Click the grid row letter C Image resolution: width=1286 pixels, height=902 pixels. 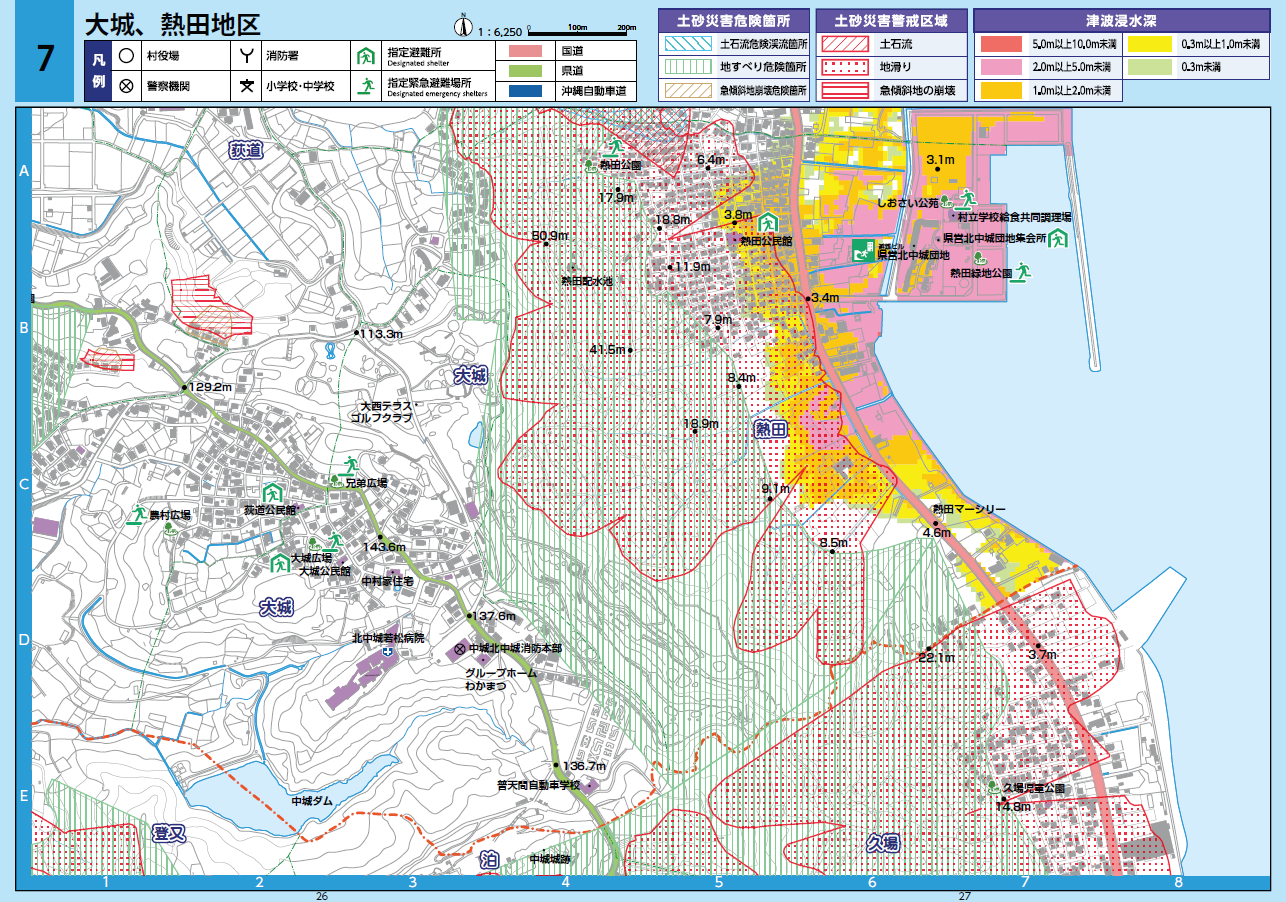pos(24,484)
